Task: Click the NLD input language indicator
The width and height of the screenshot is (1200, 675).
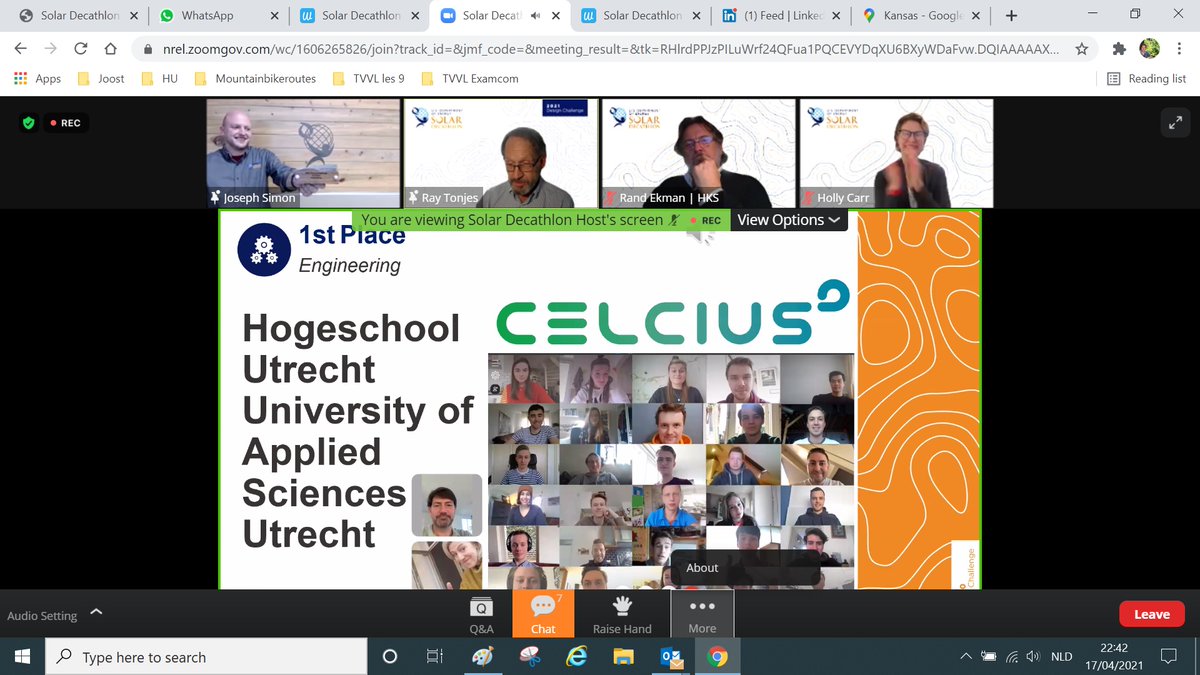Action: 1062,657
